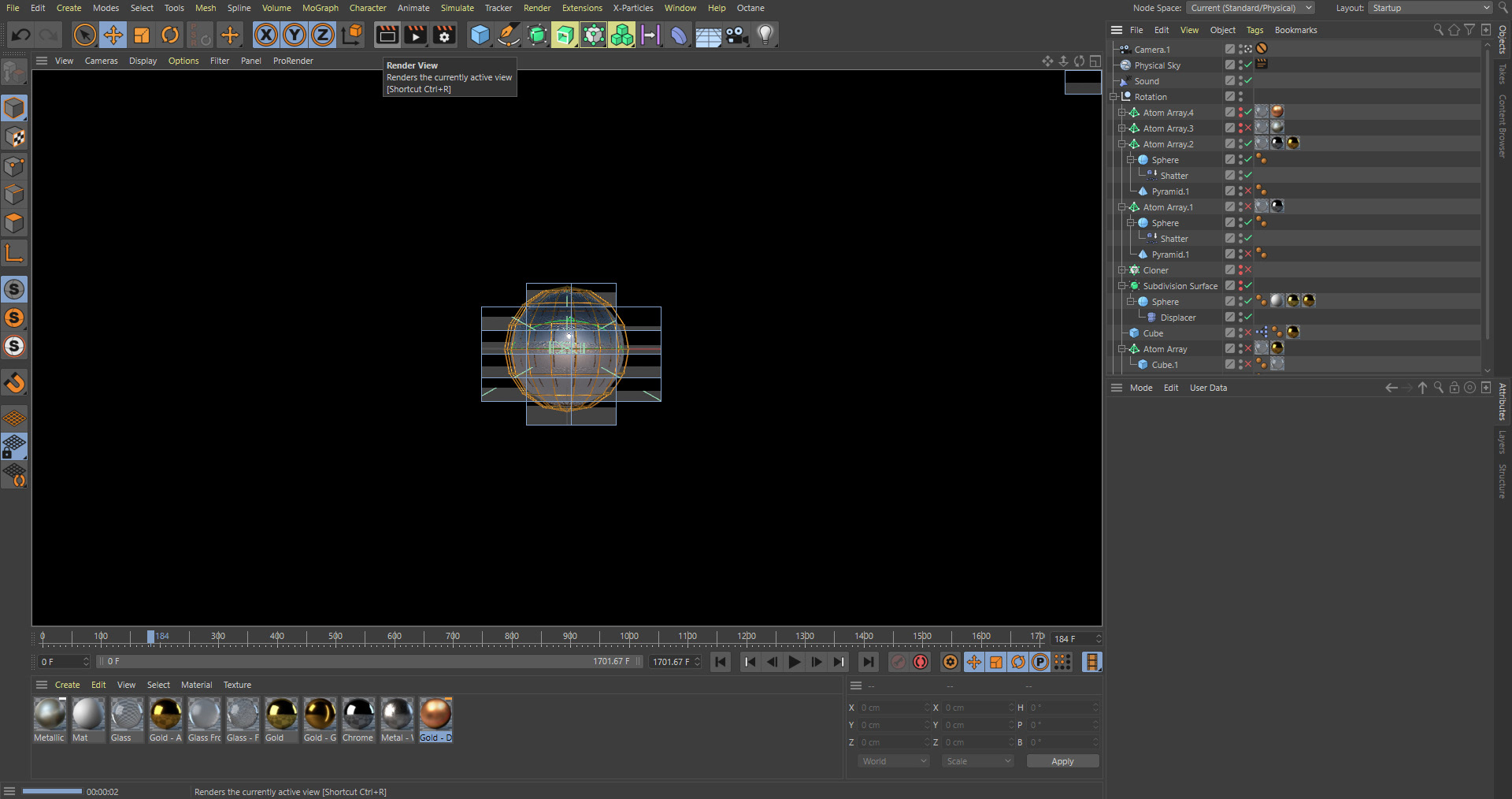Open Object Manager Tags menu
The width and height of the screenshot is (1512, 799).
coord(1254,30)
